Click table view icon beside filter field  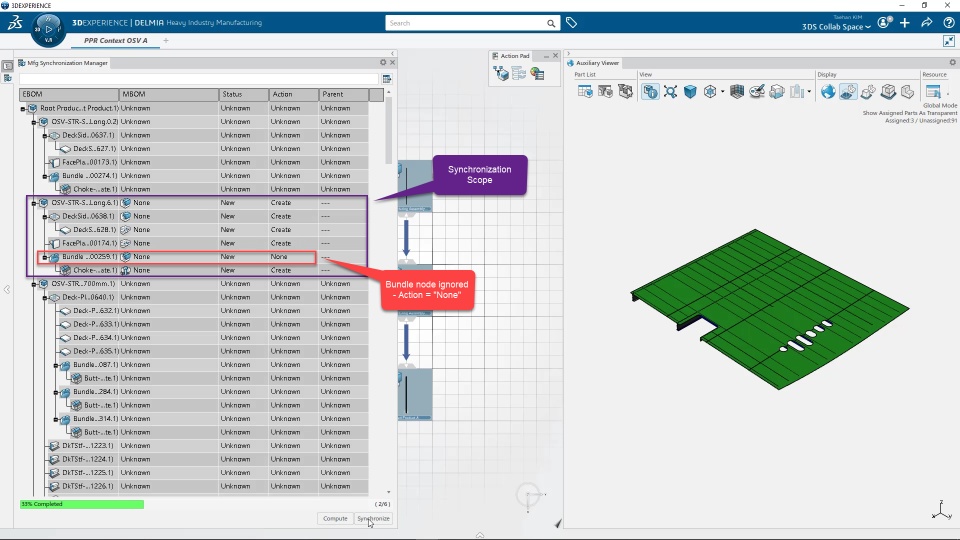click(387, 79)
